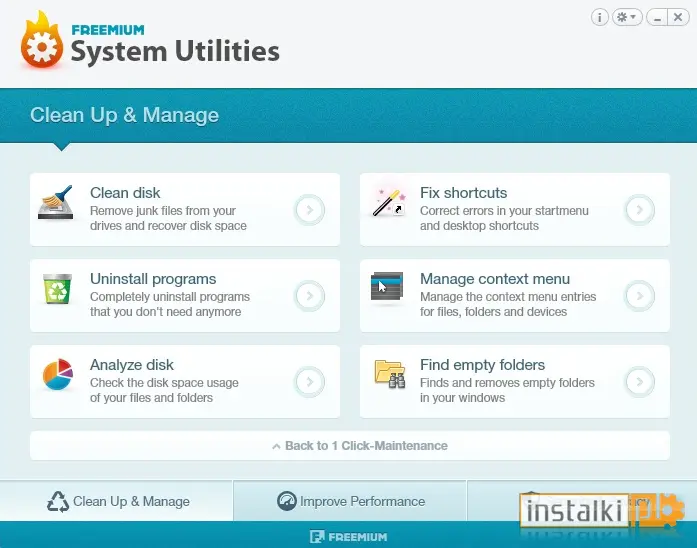Select the Find empty folders title text
697x548 pixels.
click(482, 365)
